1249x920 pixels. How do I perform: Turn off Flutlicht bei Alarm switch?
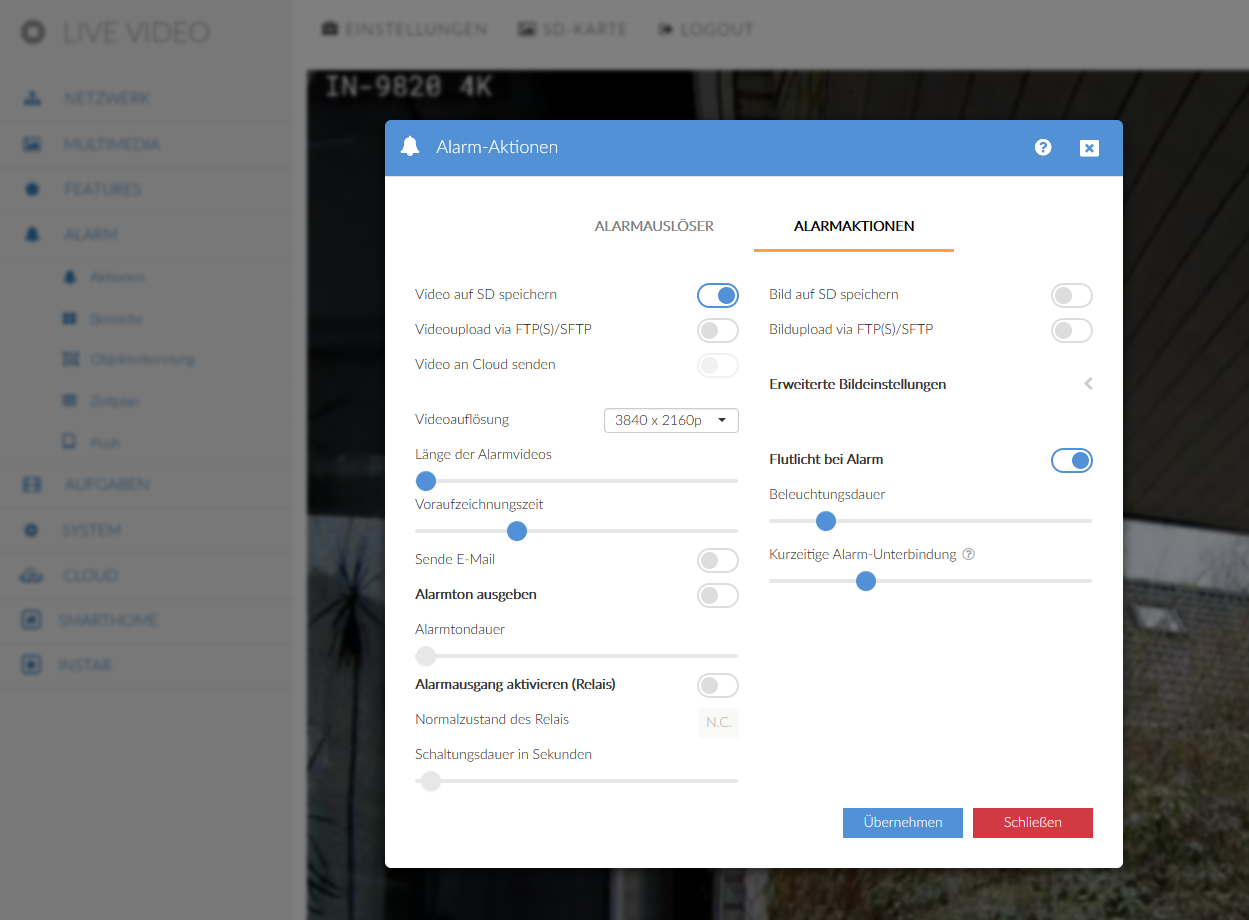pyautogui.click(x=1071, y=460)
